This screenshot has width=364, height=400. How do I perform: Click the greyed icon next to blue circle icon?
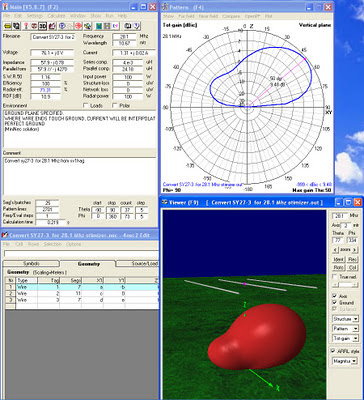(70, 26)
